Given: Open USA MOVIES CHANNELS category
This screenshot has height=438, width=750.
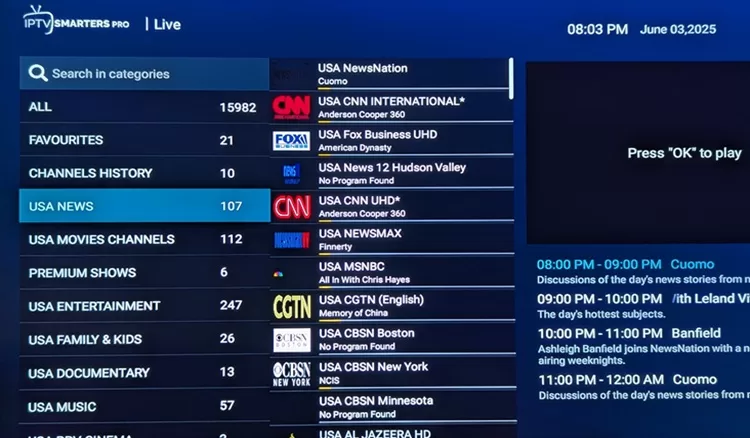Looking at the screenshot, I should [144, 239].
